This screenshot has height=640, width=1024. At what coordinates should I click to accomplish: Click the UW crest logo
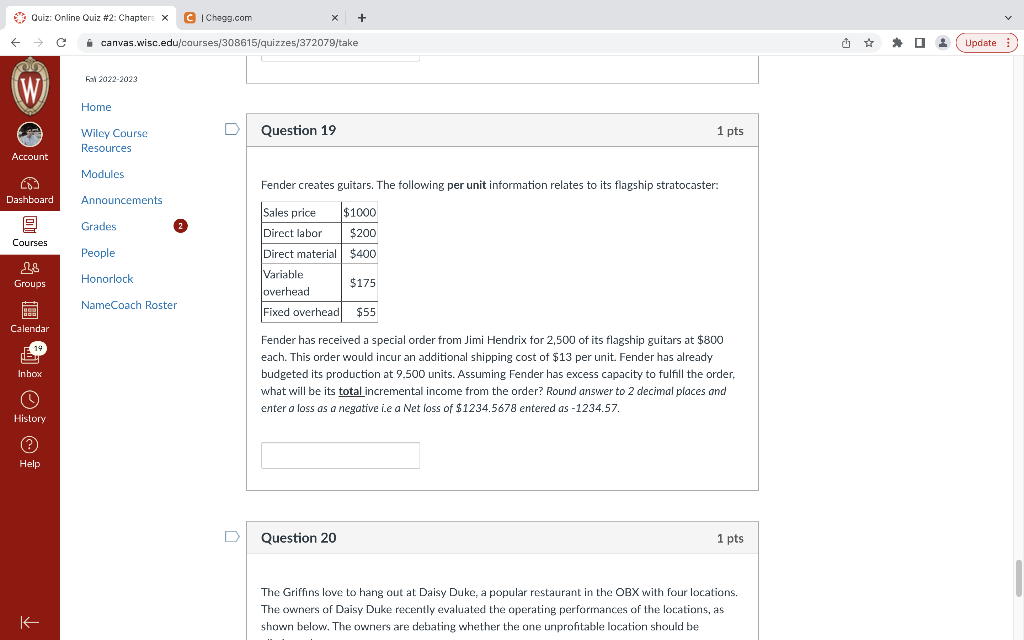coord(29,86)
